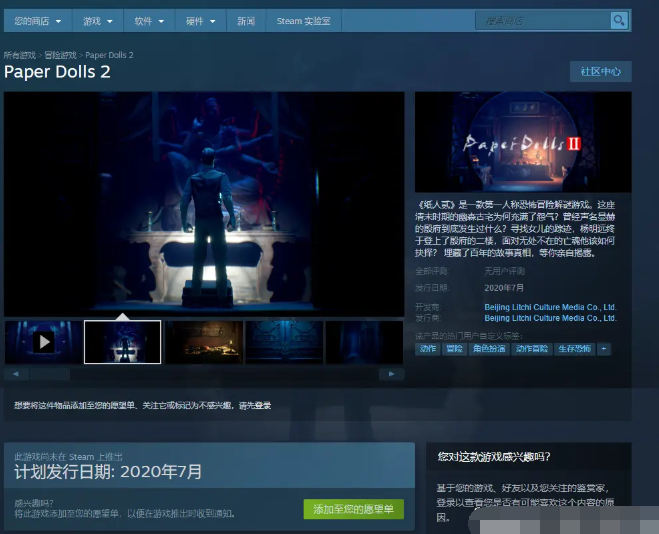Open 硬件 dropdown menu

tap(200, 21)
